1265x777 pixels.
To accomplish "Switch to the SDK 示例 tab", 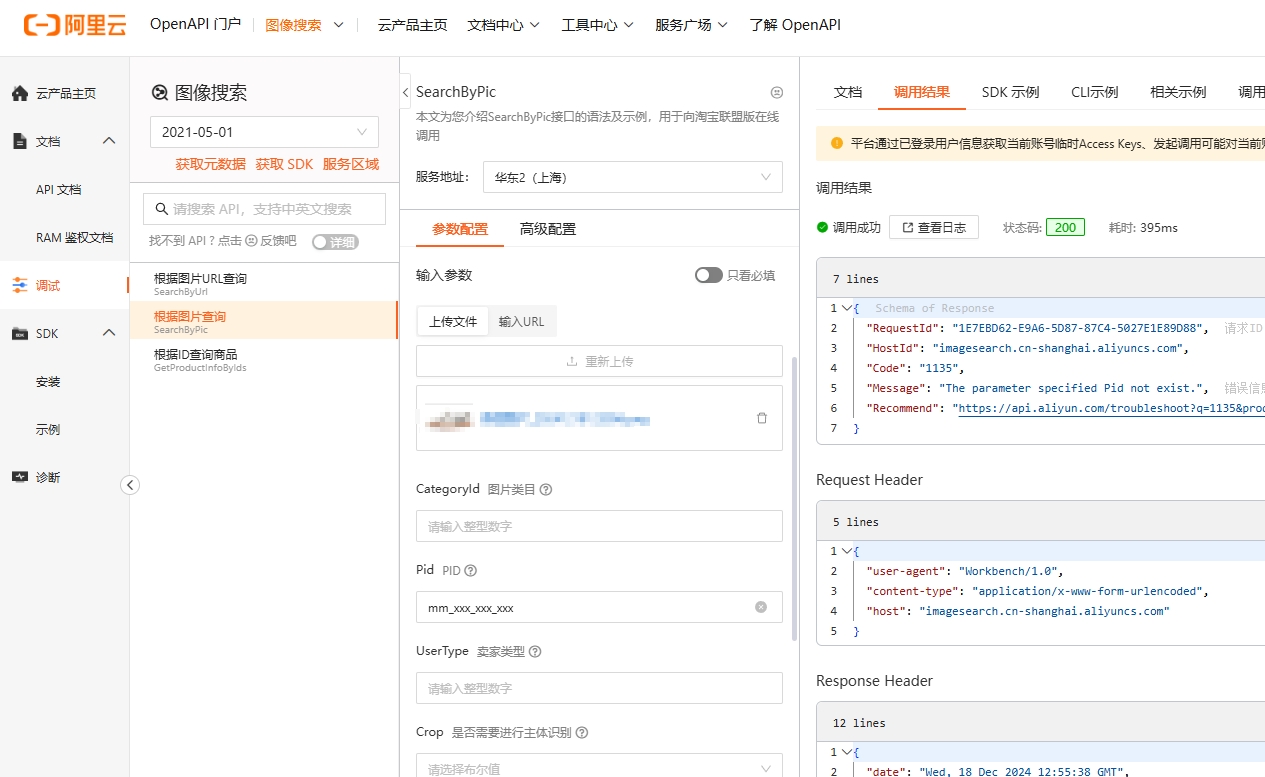I will 1010,92.
